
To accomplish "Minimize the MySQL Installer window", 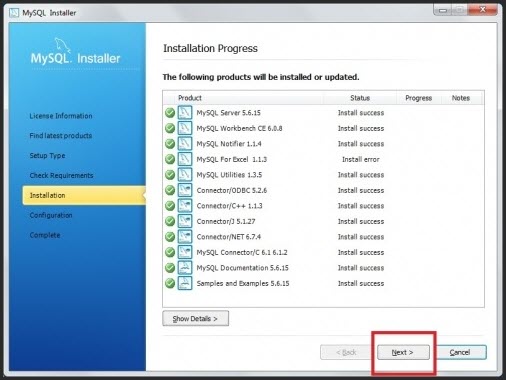I will click(443, 10).
